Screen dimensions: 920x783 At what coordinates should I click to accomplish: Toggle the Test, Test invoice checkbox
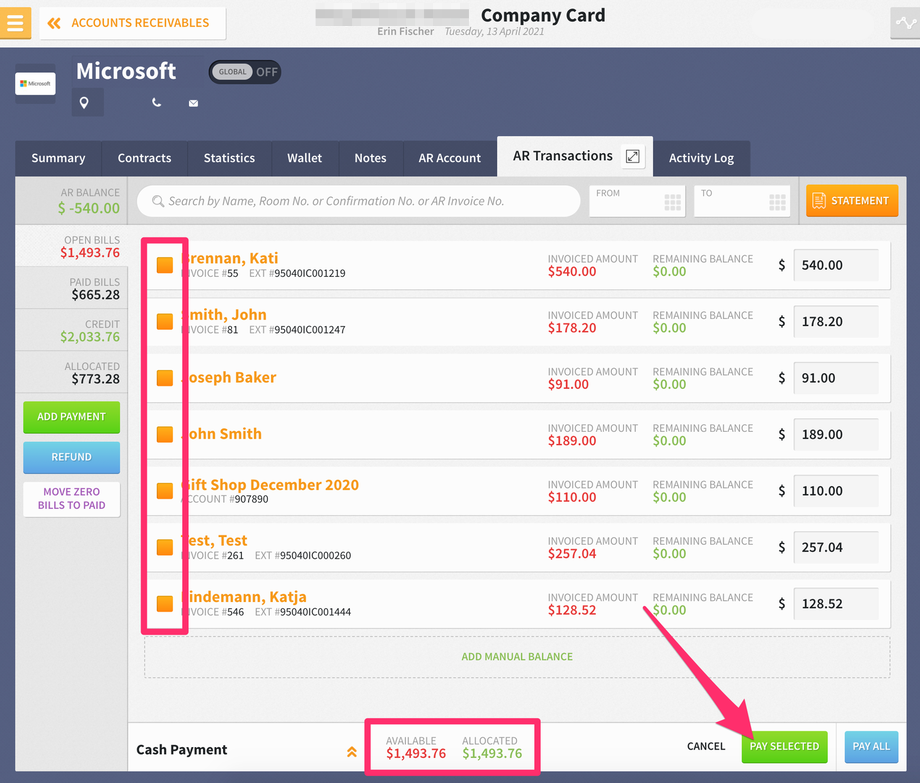coord(165,547)
